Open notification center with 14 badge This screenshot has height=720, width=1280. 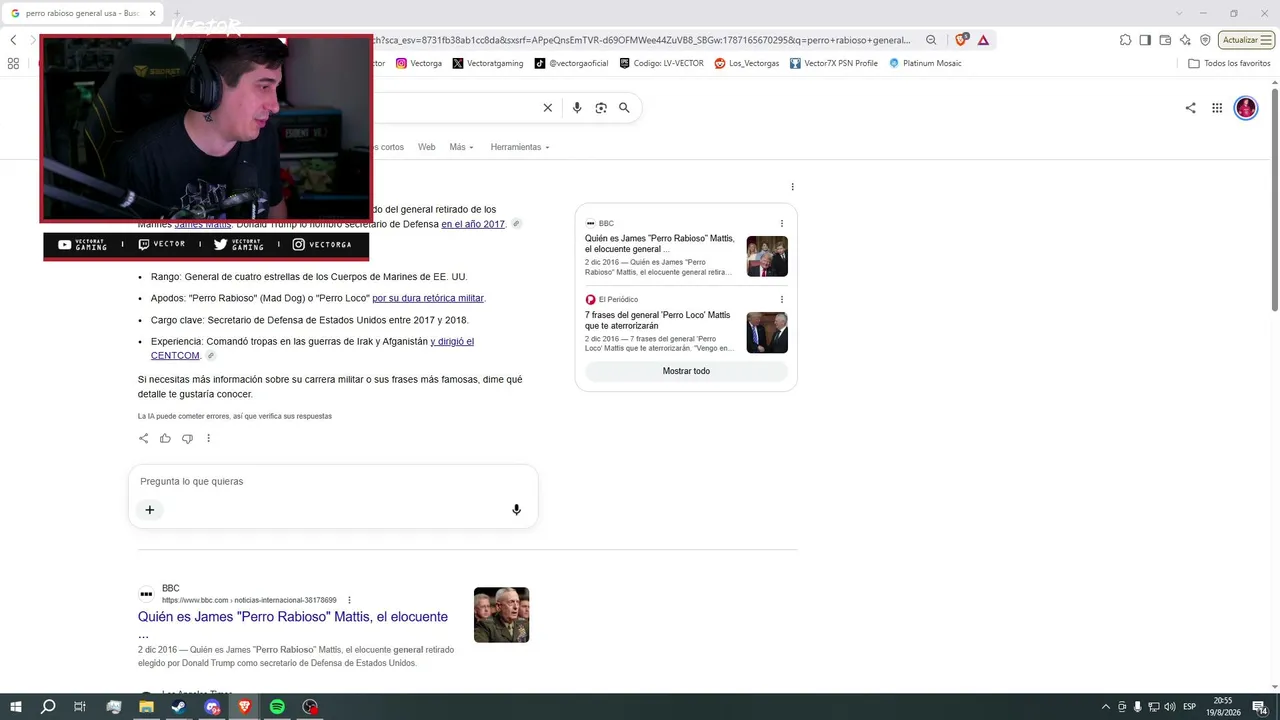pos(1260,707)
